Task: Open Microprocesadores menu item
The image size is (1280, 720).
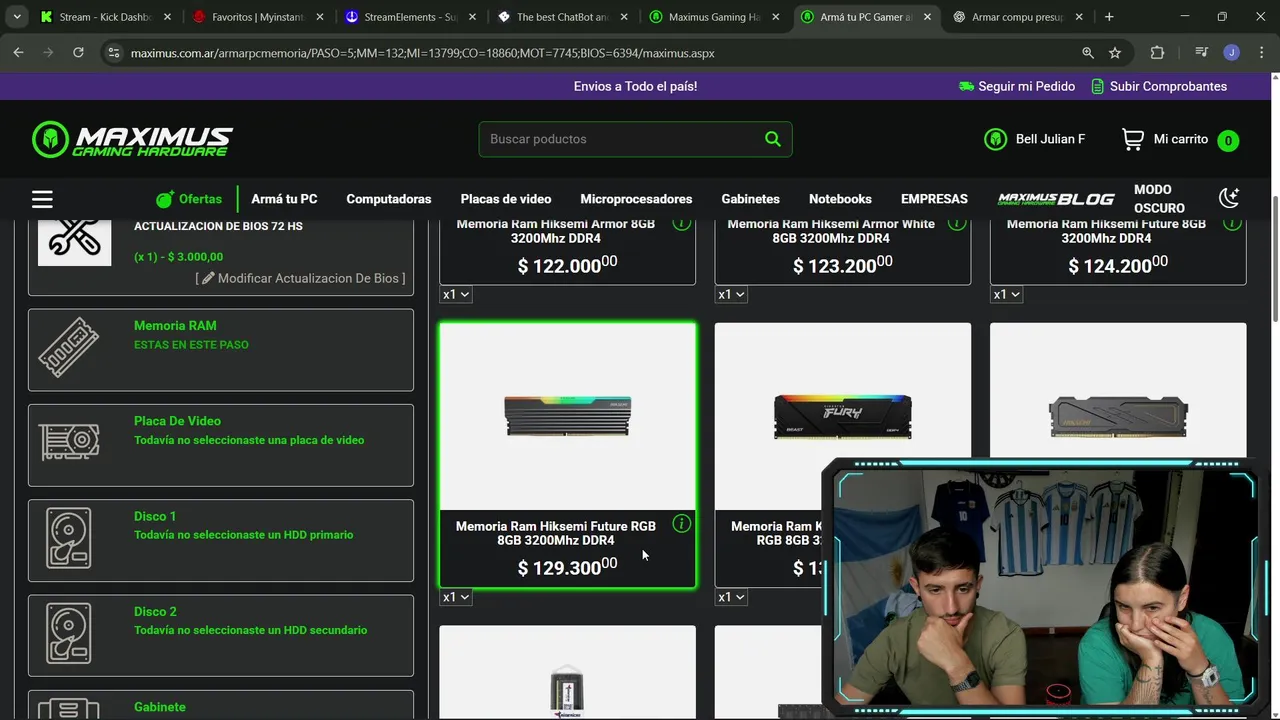Action: [636, 199]
